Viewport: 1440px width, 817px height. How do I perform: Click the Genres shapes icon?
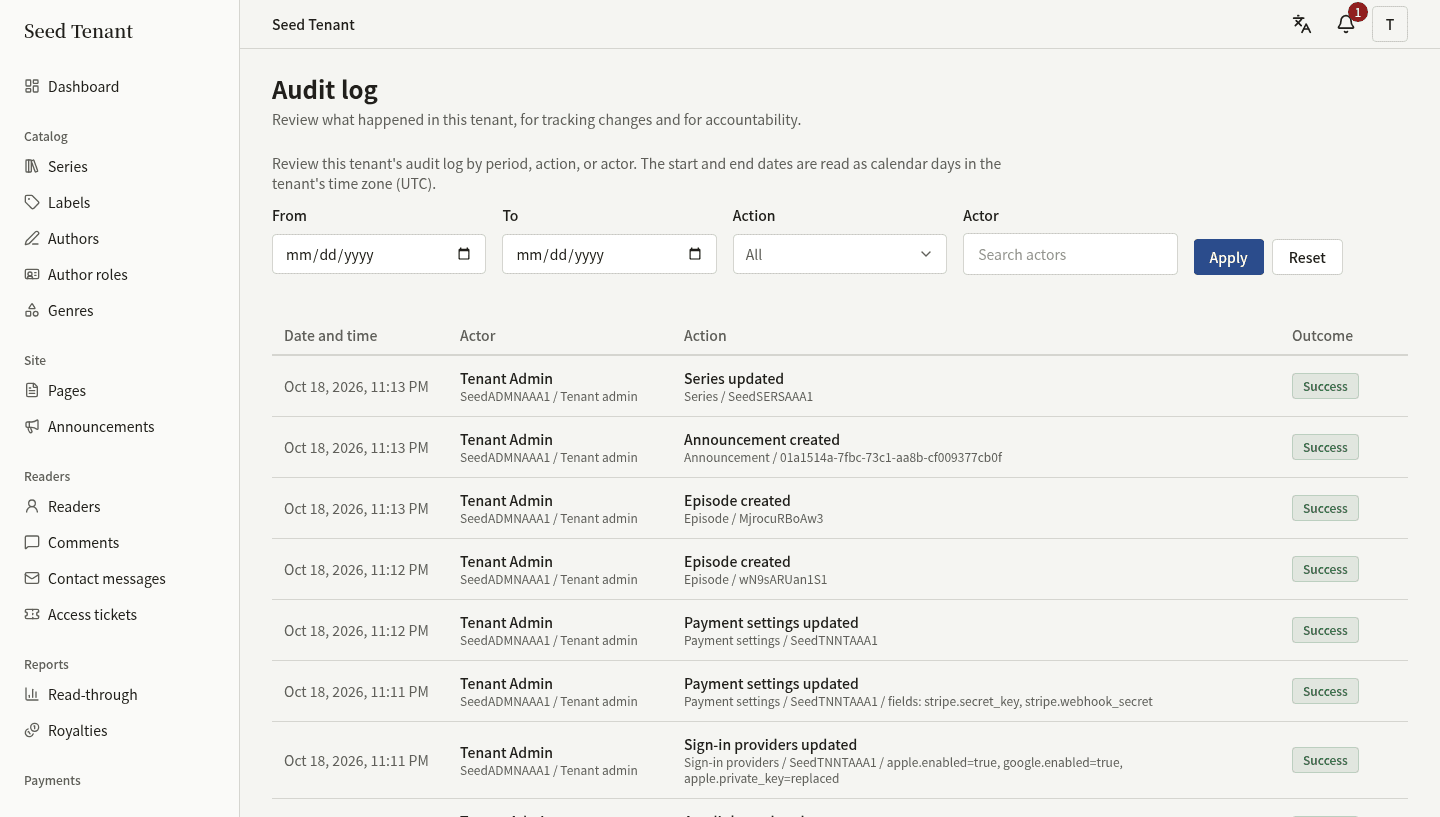pyautogui.click(x=32, y=310)
